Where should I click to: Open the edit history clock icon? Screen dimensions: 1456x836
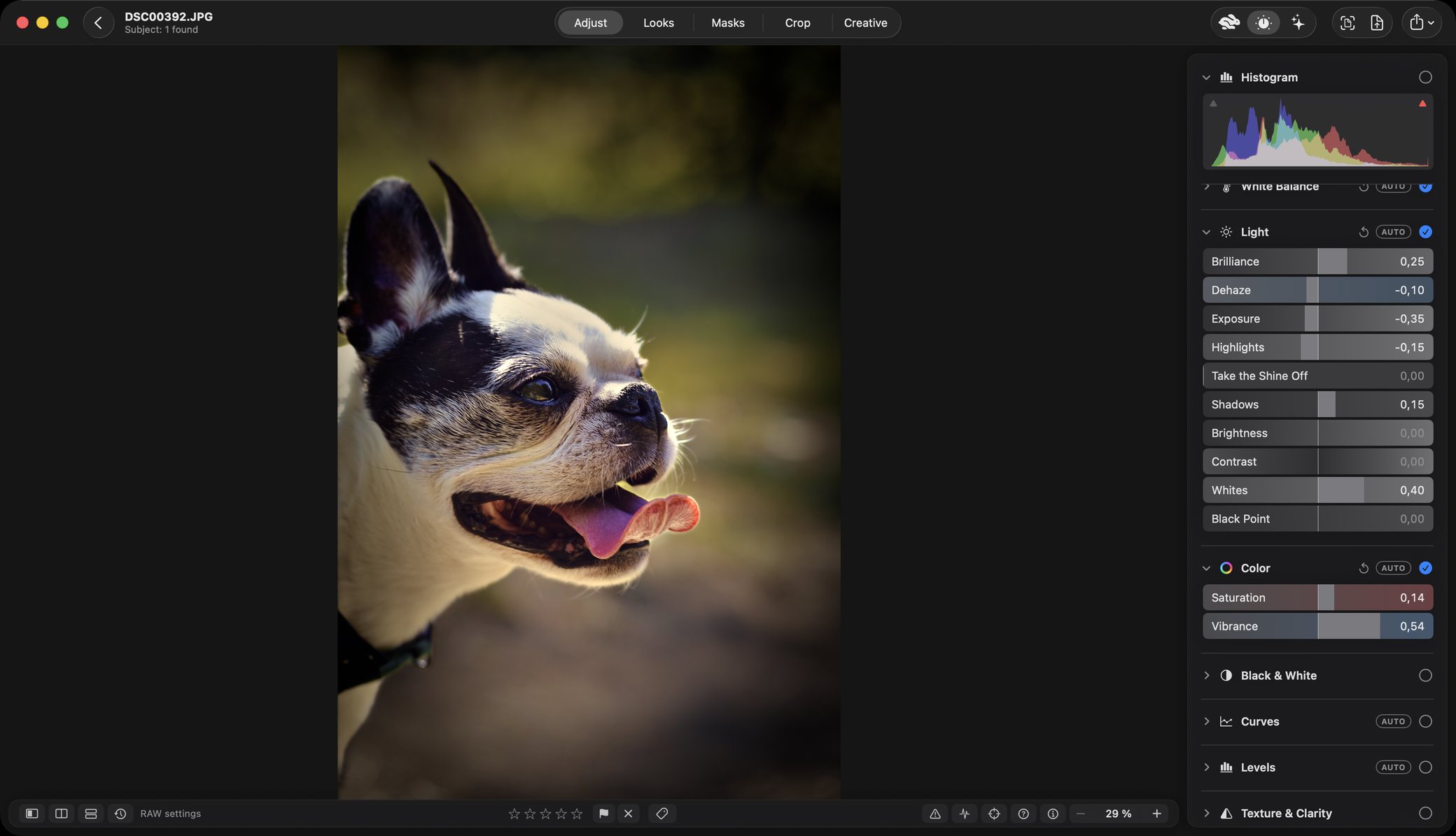120,814
